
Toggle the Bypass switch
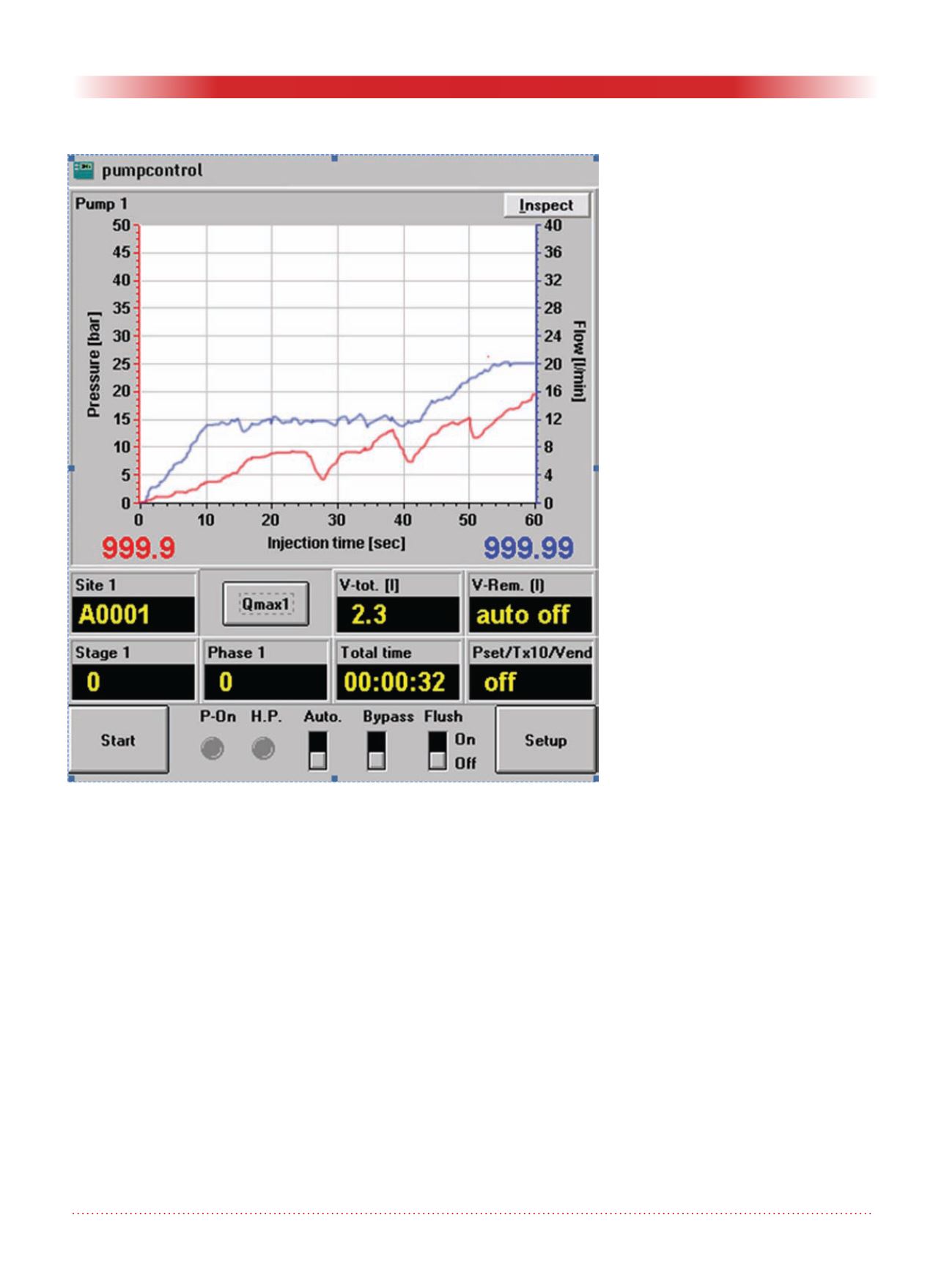click(376, 750)
